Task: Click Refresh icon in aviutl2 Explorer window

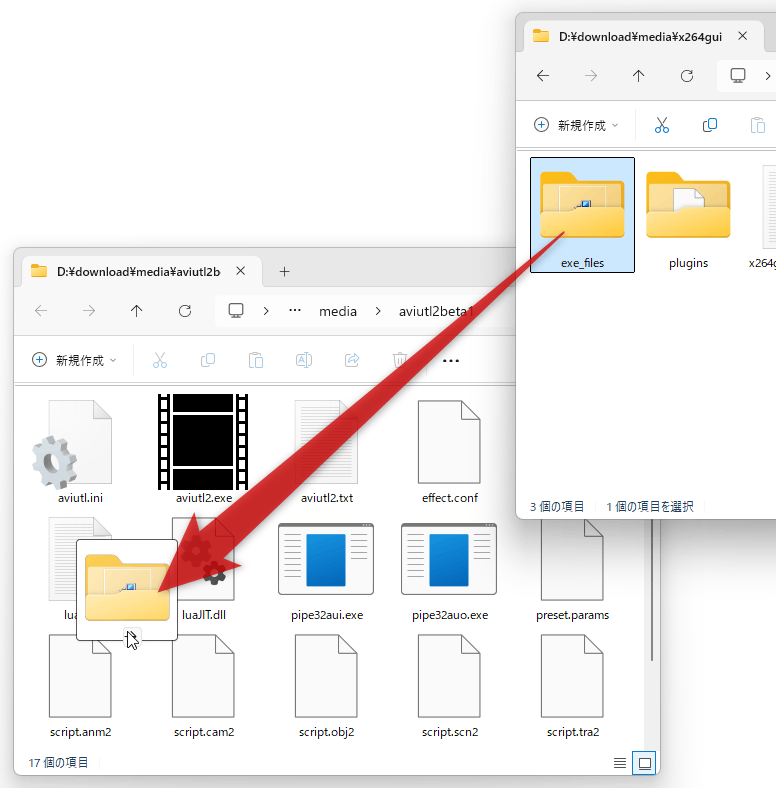Action: coord(185,311)
